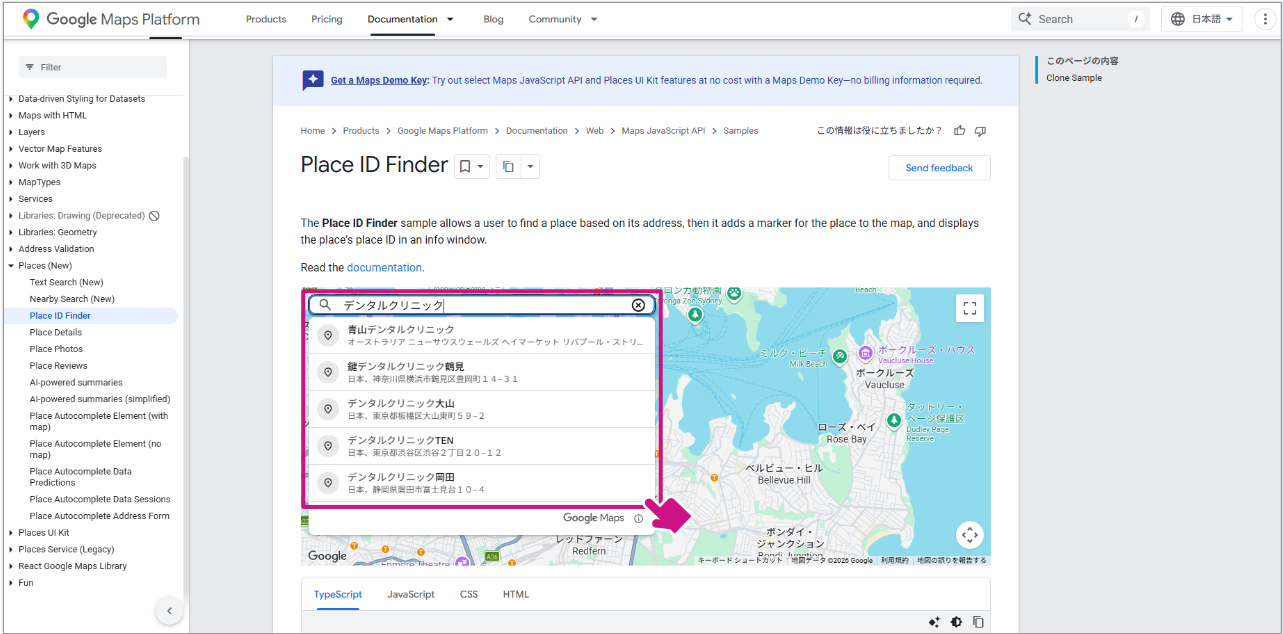Click the pin icon of デンタルクリニックTEN

(x=327, y=446)
